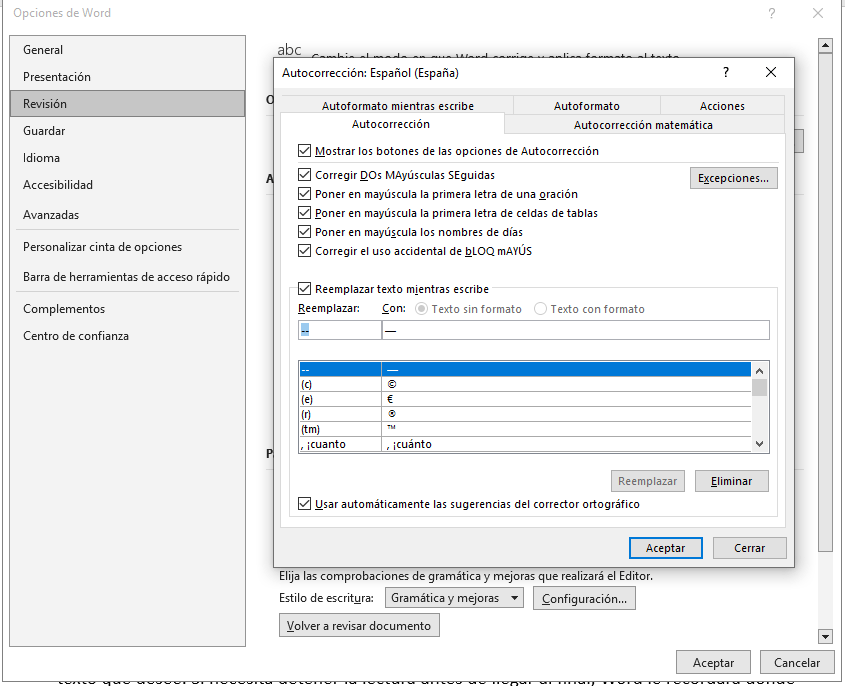845x686 pixels.
Task: Uncheck Corregir DOs MAyúsculas SEguidas
Action: coord(304,175)
